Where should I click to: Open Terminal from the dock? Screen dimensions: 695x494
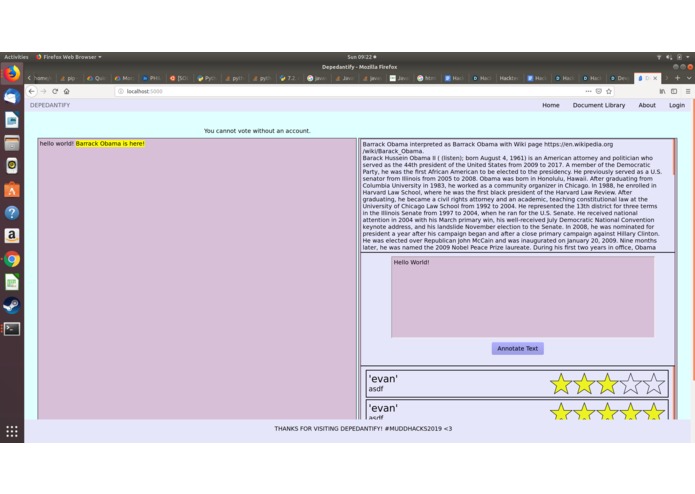pyautogui.click(x=12, y=329)
